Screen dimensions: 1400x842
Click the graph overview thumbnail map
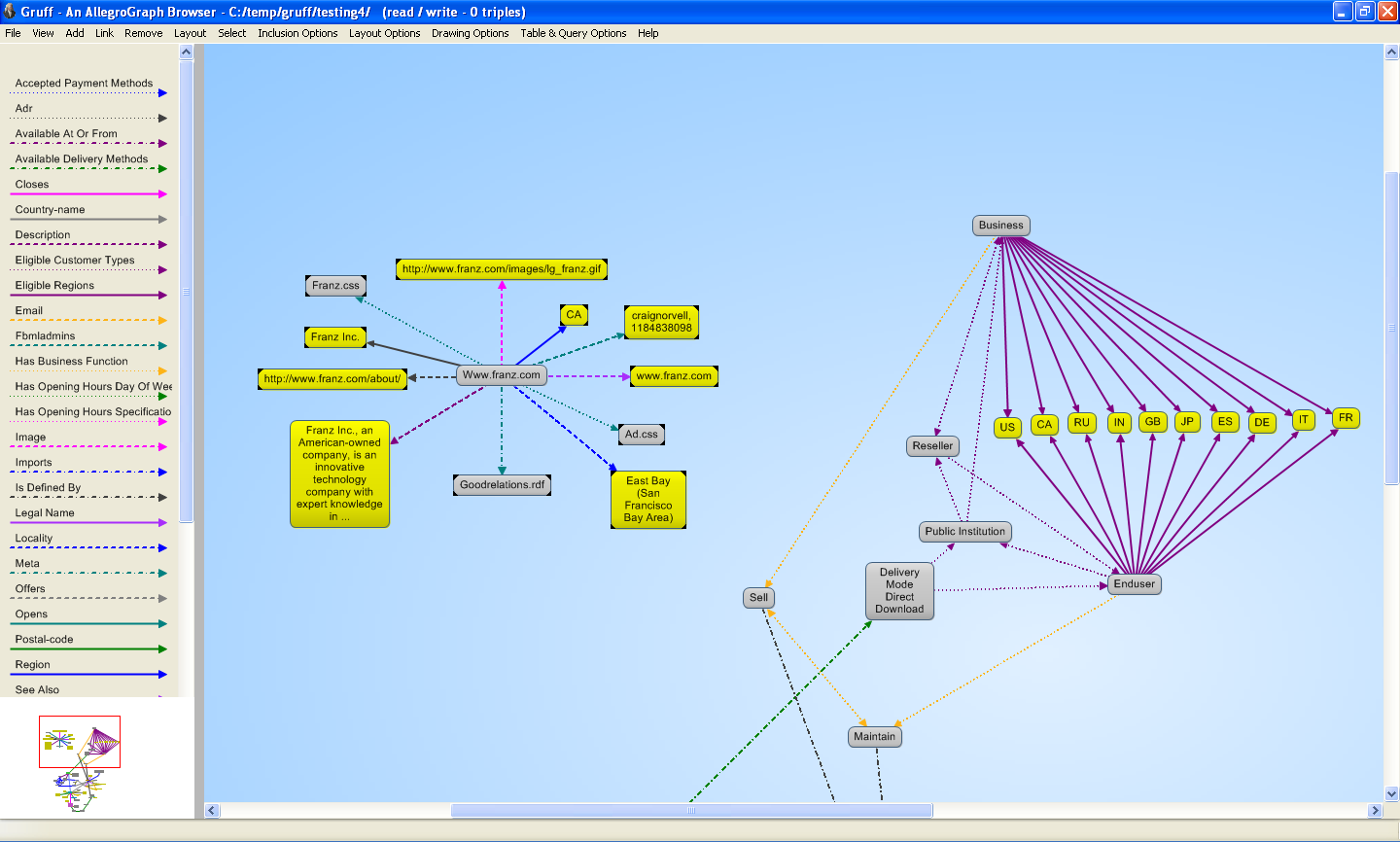[80, 758]
